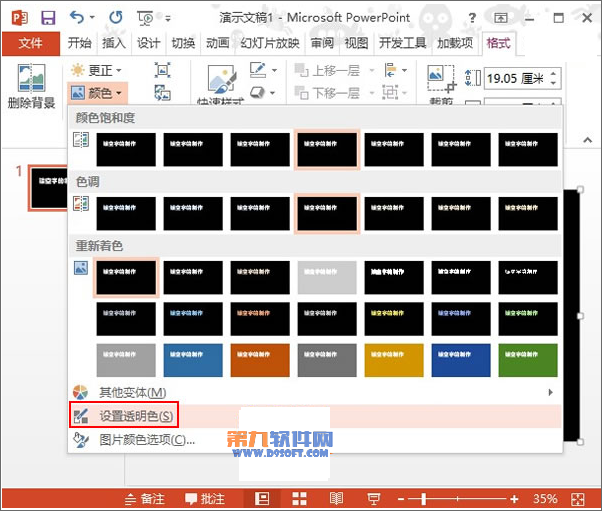Apply the orange light recolor swatch
602x511 pixels.
pos(260,360)
